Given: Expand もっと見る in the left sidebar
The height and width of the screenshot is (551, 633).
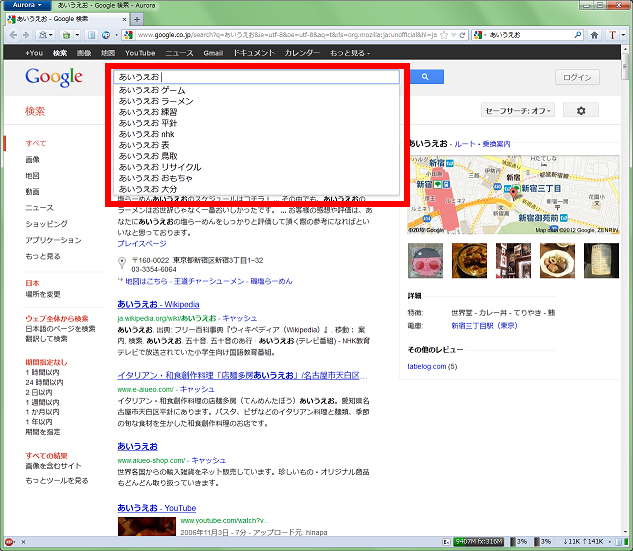Looking at the screenshot, I should 43,256.
